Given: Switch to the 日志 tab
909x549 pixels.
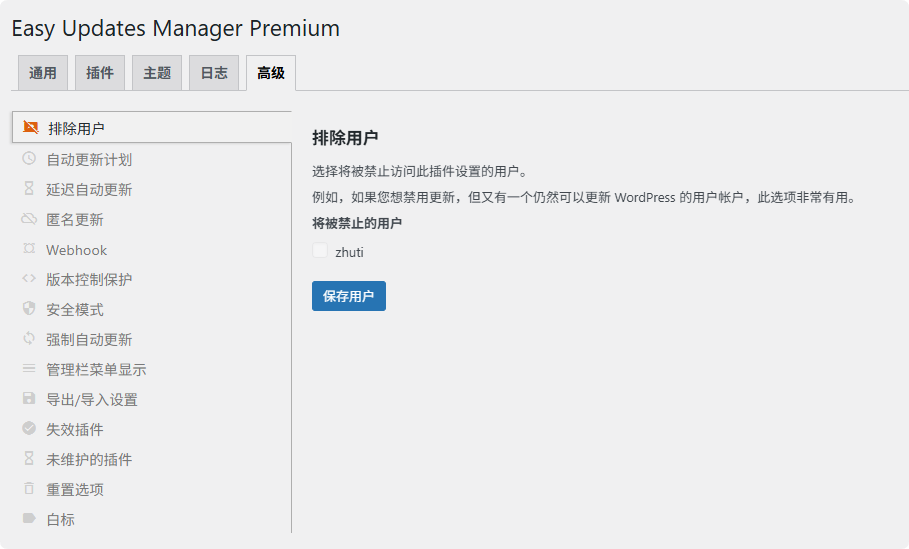Looking at the screenshot, I should click(x=214, y=73).
